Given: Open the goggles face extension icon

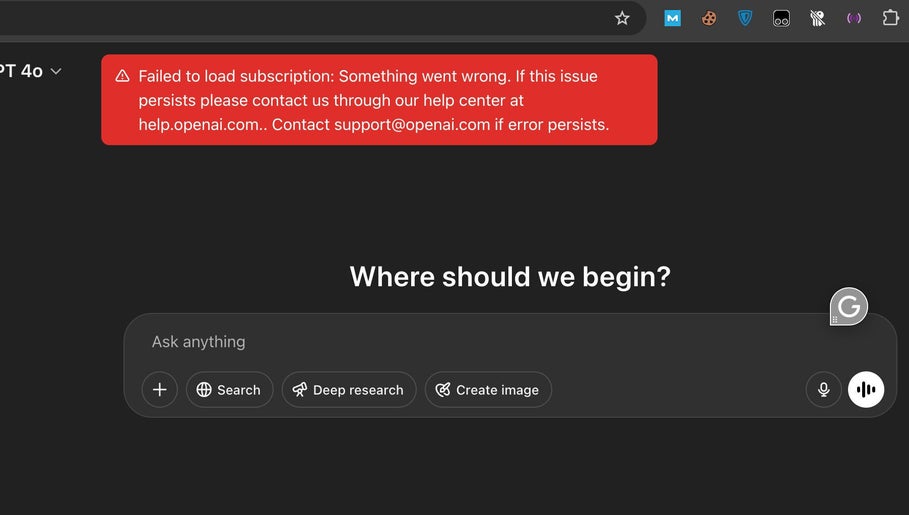Looking at the screenshot, I should click(781, 19).
